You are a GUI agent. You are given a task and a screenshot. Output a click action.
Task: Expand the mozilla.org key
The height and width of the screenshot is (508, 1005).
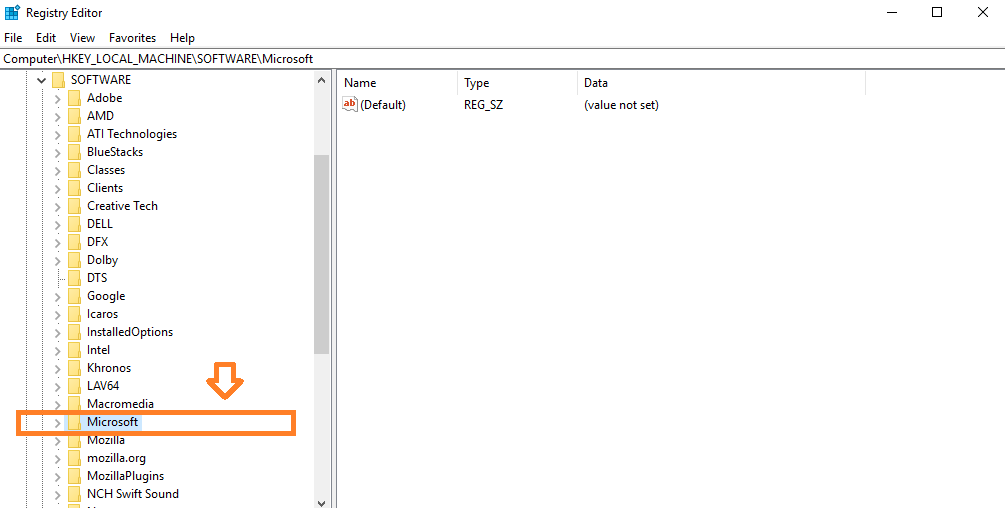58,459
